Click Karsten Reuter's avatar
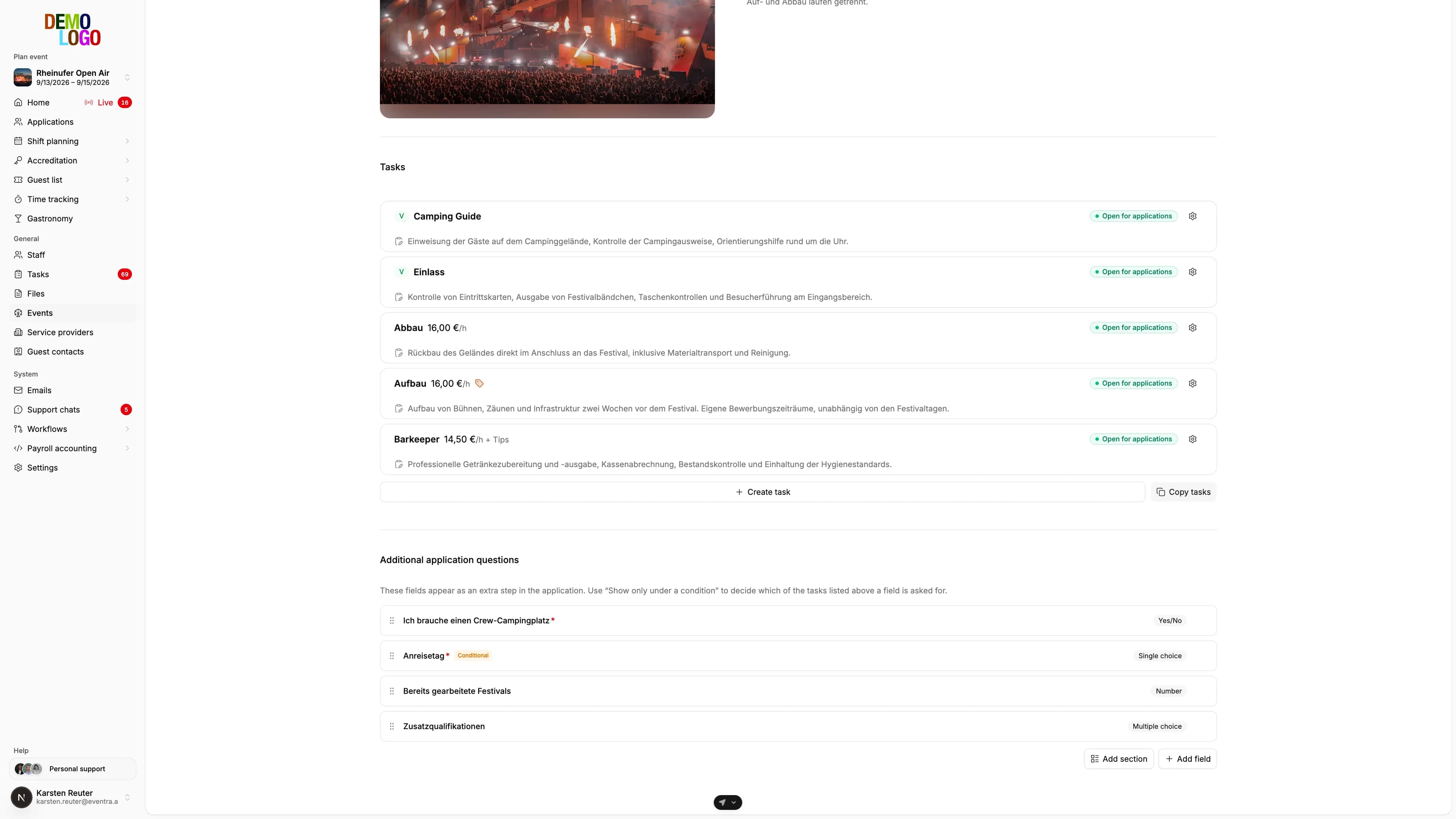This screenshot has width=1456, height=819. (x=22, y=797)
